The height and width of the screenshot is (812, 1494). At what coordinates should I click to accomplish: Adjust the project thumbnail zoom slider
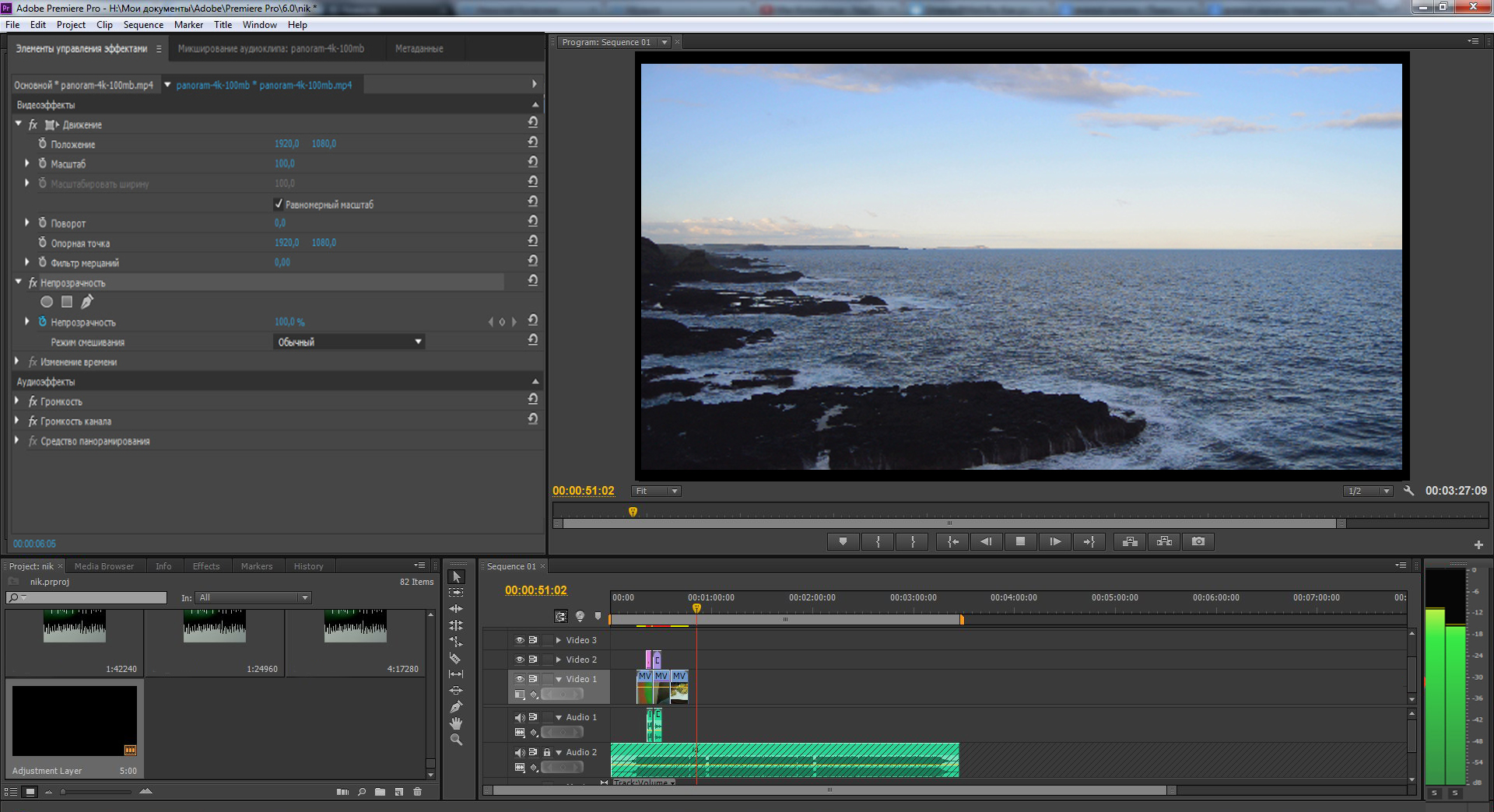[64, 792]
